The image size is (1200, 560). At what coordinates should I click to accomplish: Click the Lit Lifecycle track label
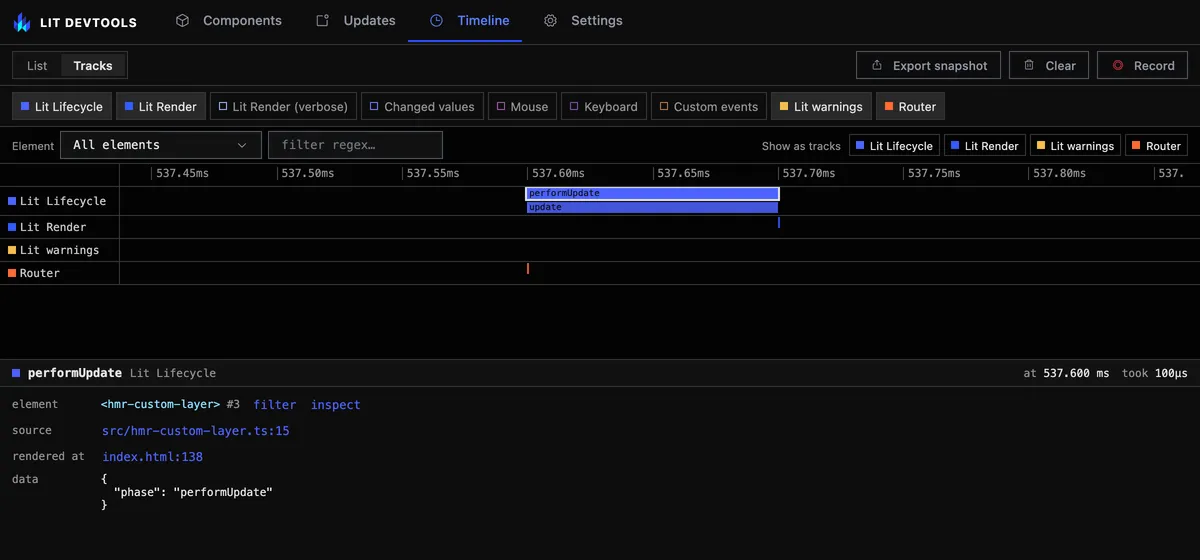click(x=57, y=201)
